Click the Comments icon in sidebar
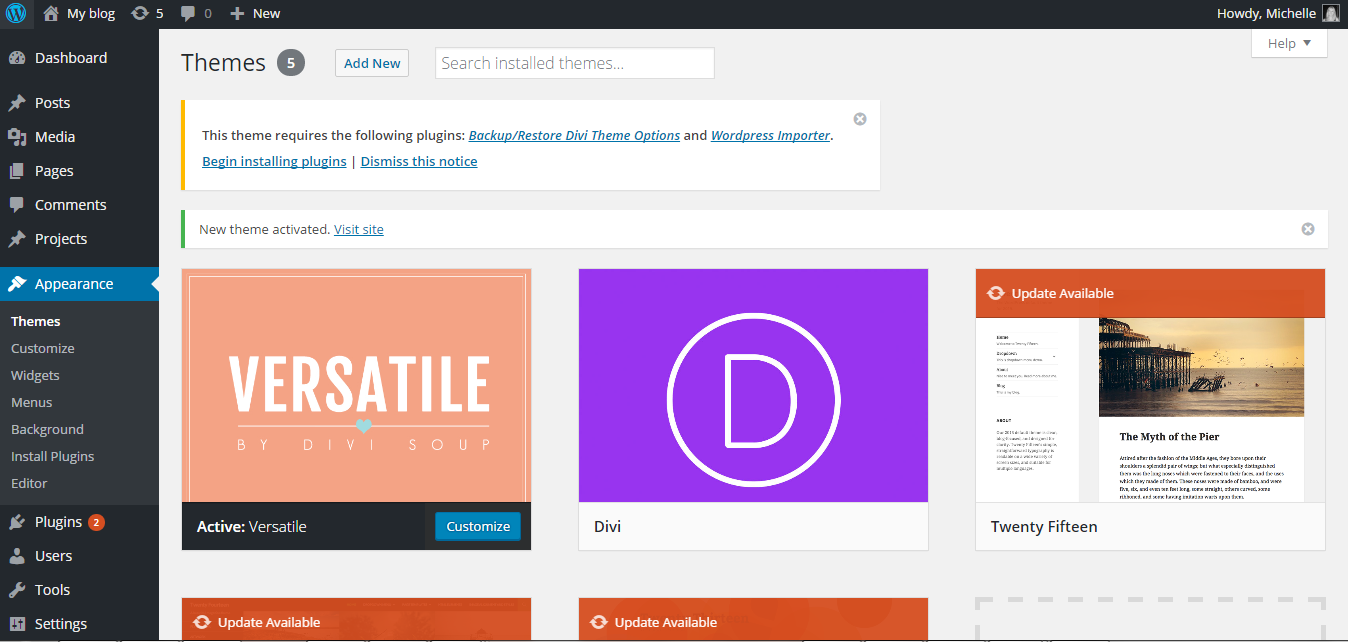Image resolution: width=1348 pixels, height=642 pixels. click(x=17, y=205)
